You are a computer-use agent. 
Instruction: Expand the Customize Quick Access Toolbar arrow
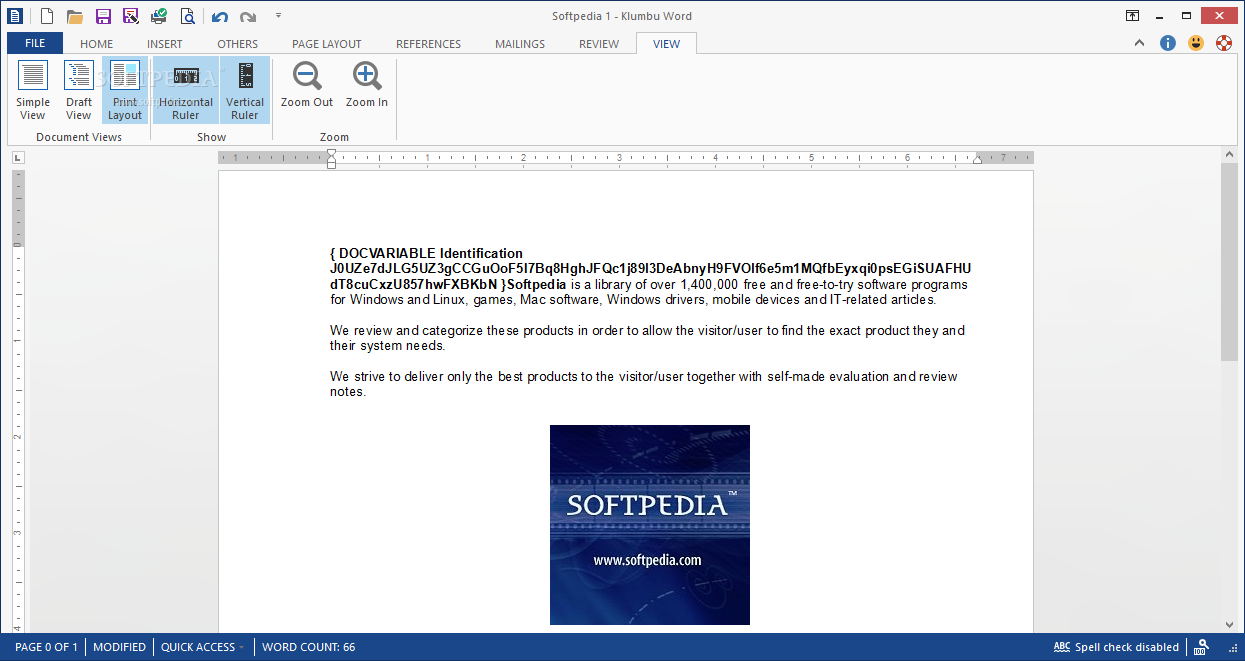[278, 16]
